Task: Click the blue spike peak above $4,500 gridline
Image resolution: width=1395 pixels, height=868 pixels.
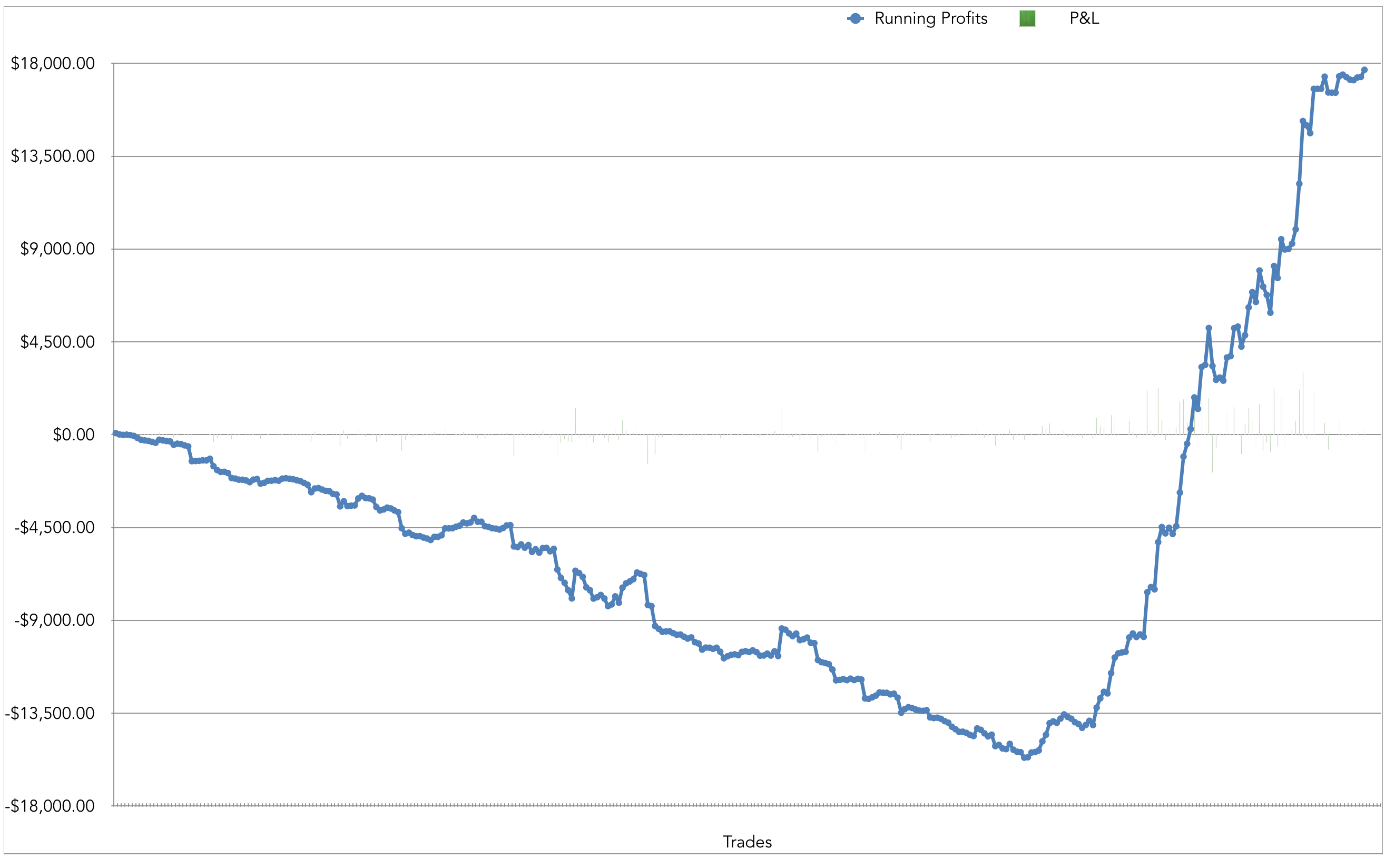Action: tap(1209, 328)
